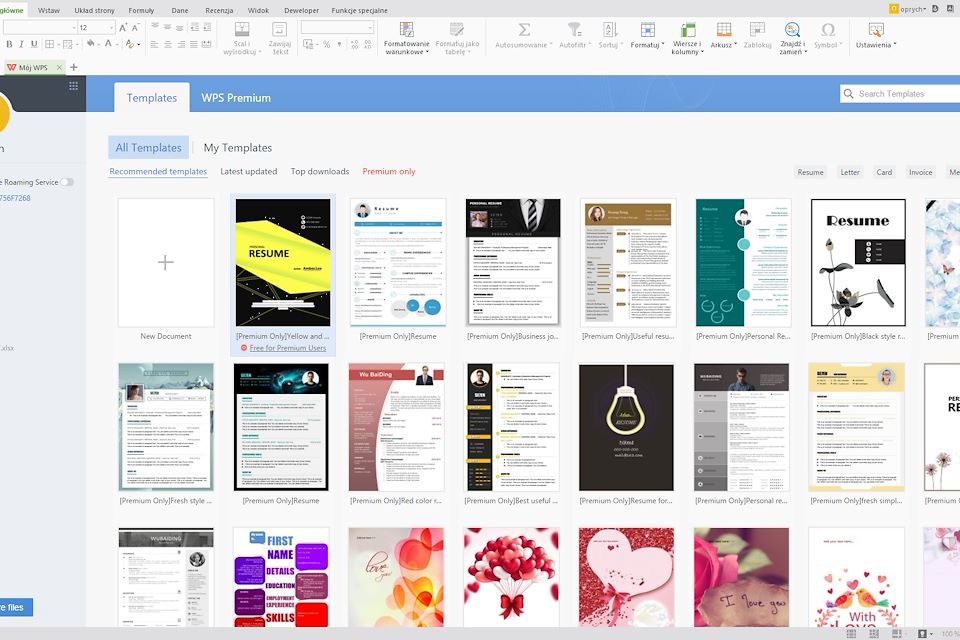Open the Deweloper ribbon tab
The image size is (960, 640).
tap(301, 10)
